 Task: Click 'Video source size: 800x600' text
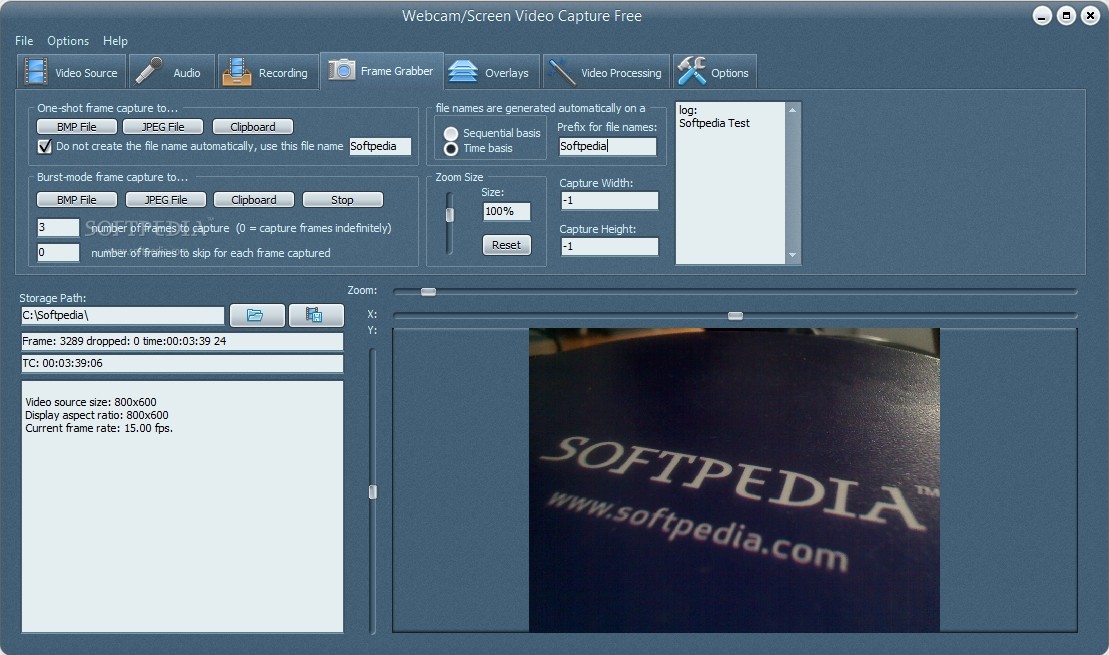(x=91, y=402)
